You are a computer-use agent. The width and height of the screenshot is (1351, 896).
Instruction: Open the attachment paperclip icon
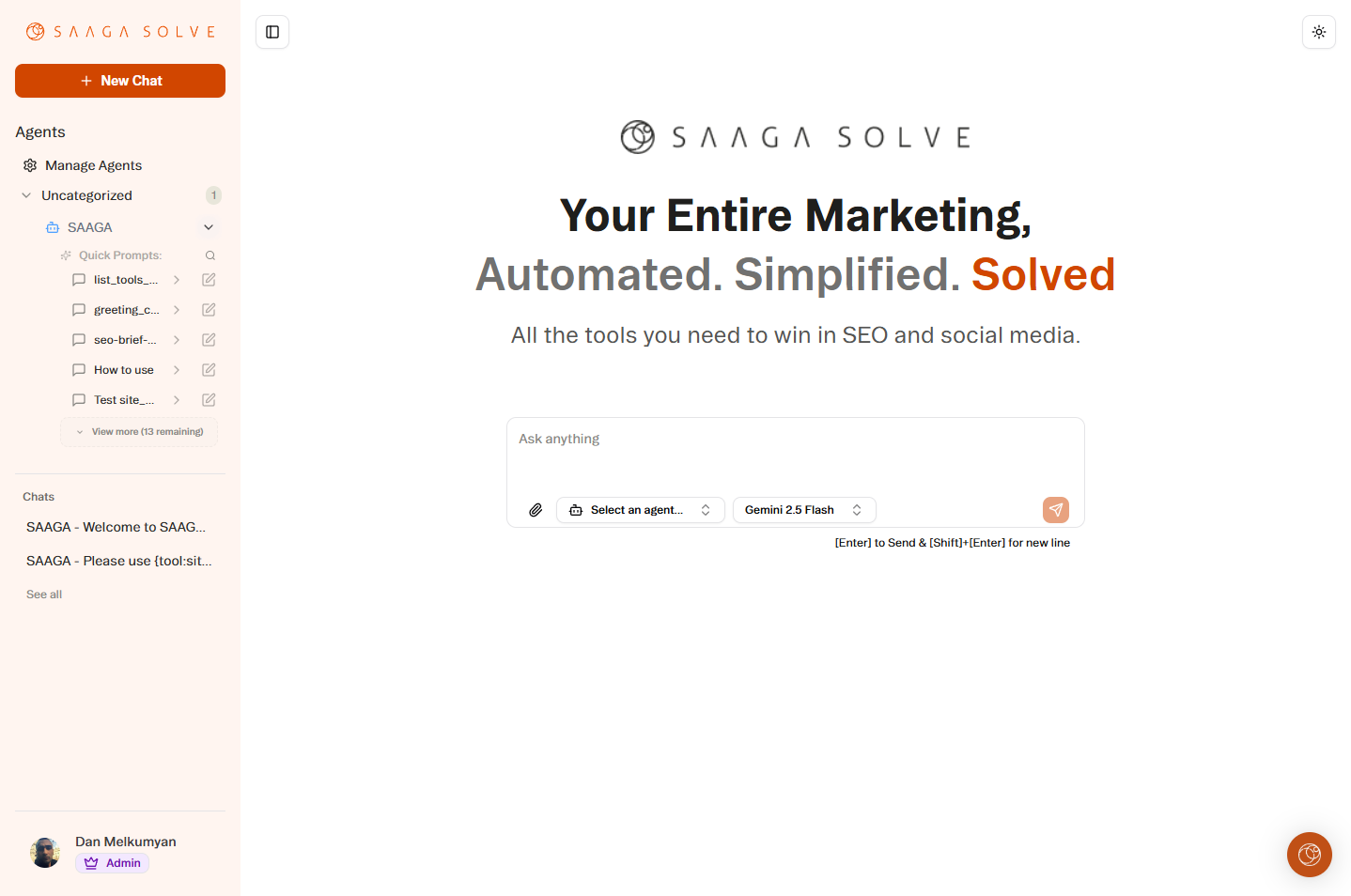point(536,509)
